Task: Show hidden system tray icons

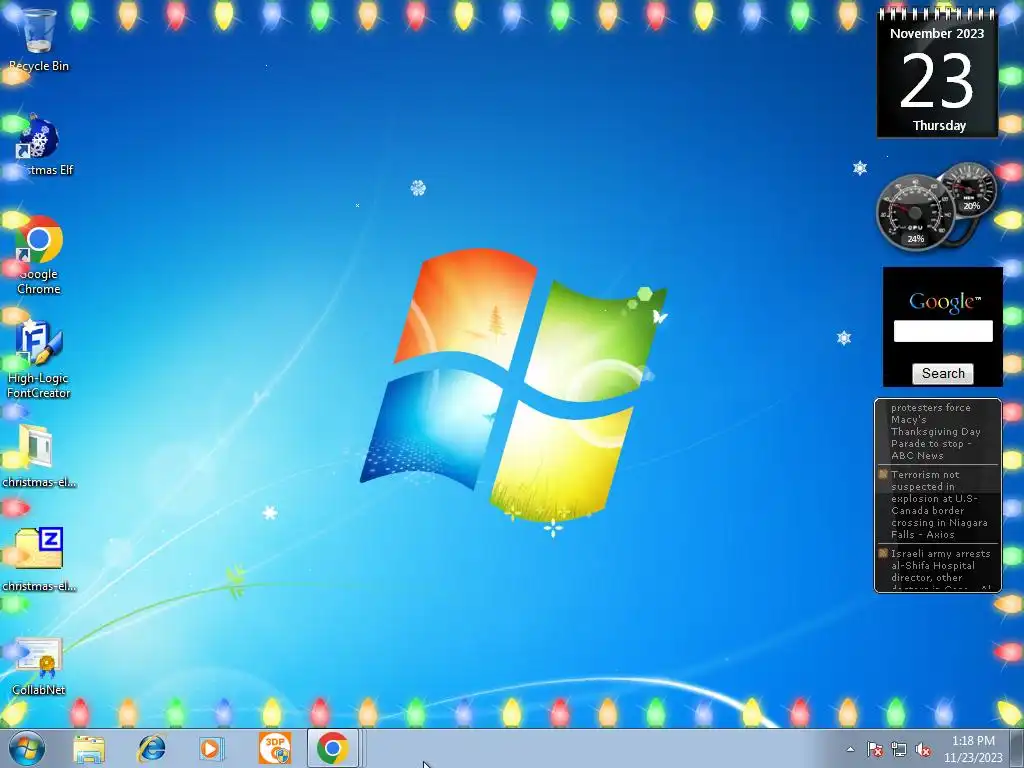Action: click(x=850, y=749)
